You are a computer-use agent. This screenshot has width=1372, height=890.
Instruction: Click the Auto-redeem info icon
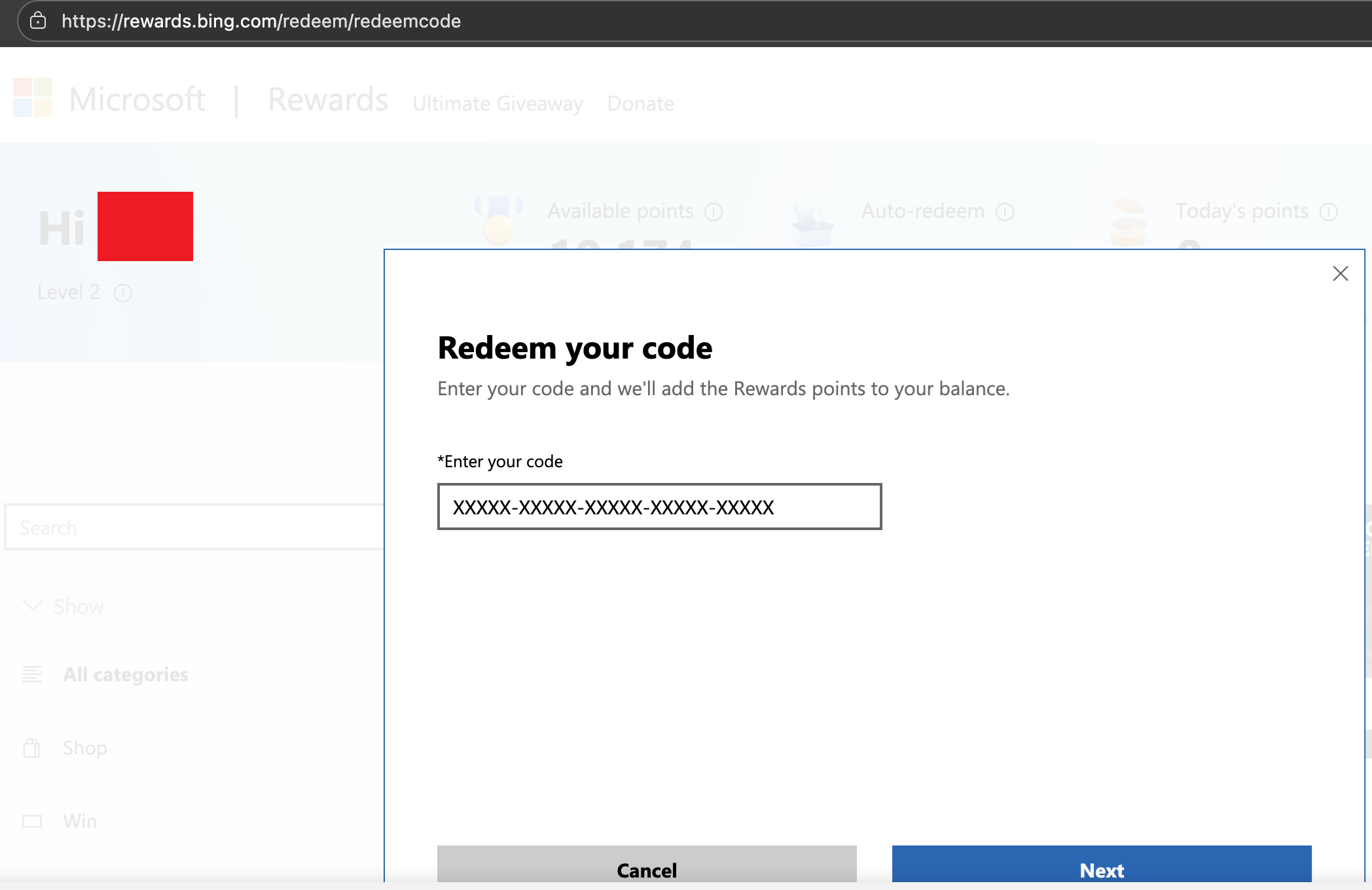click(1005, 212)
